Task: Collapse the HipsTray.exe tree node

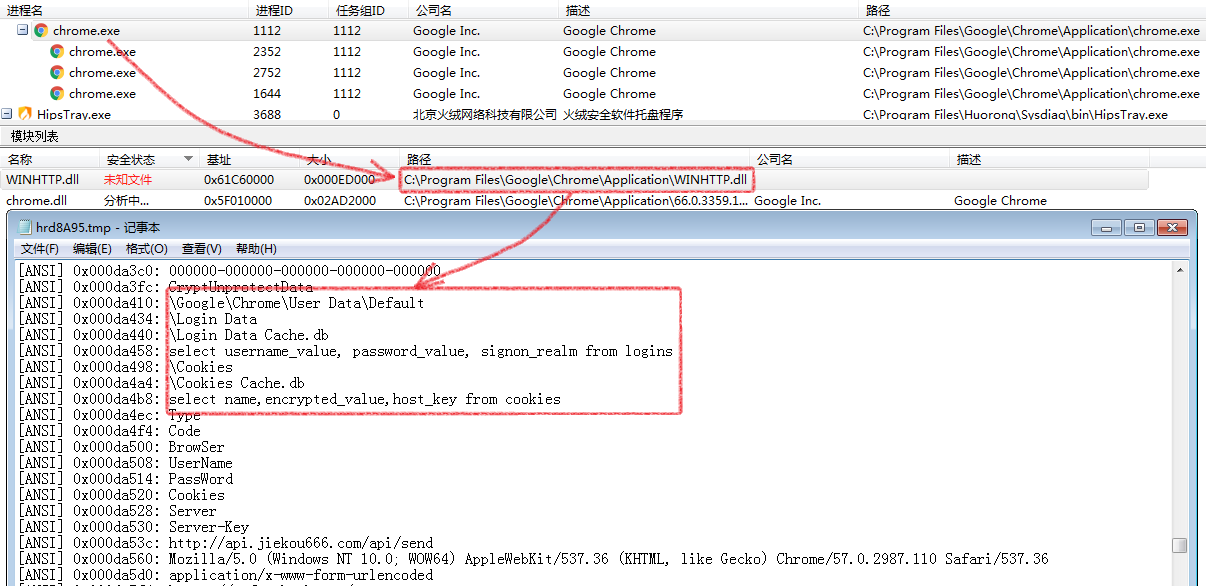Action: coord(7,115)
